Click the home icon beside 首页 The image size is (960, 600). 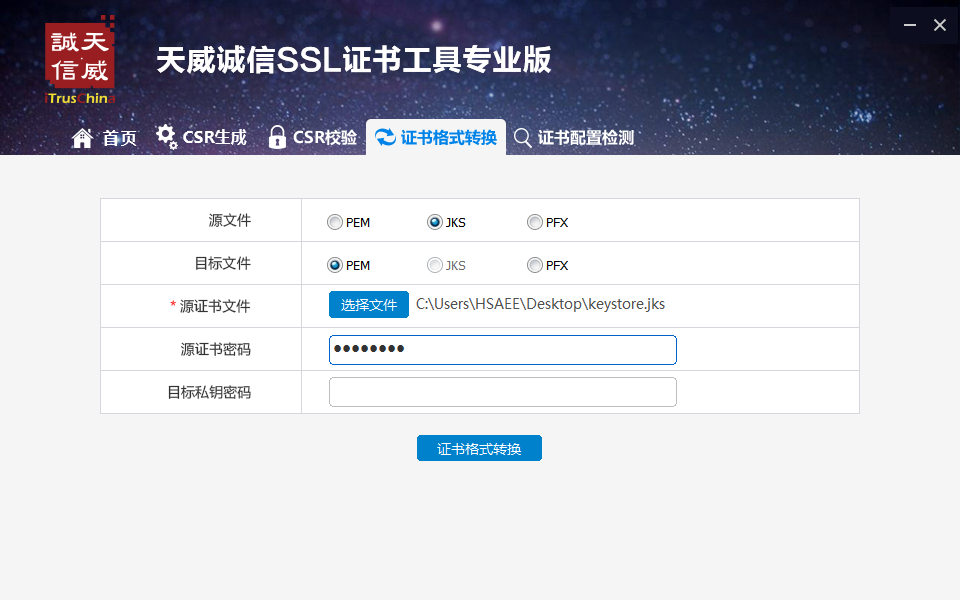click(x=82, y=138)
